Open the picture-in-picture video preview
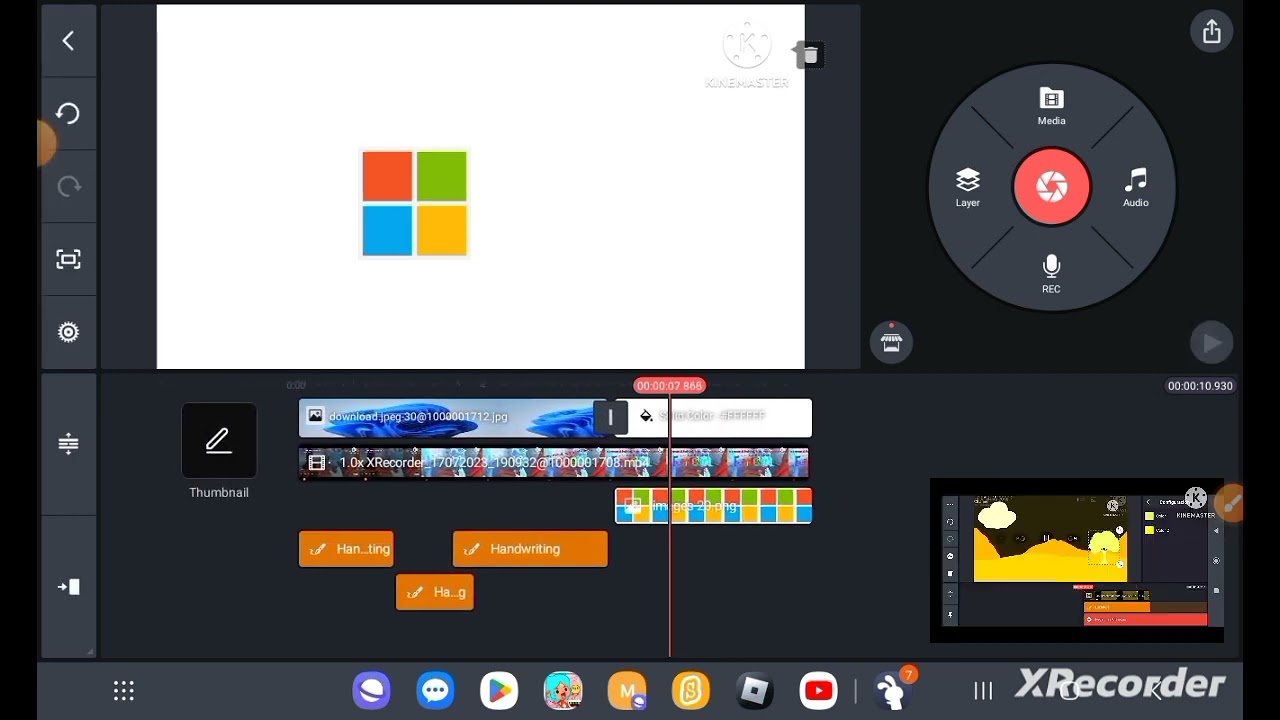Image resolution: width=1280 pixels, height=720 pixels. click(1077, 560)
